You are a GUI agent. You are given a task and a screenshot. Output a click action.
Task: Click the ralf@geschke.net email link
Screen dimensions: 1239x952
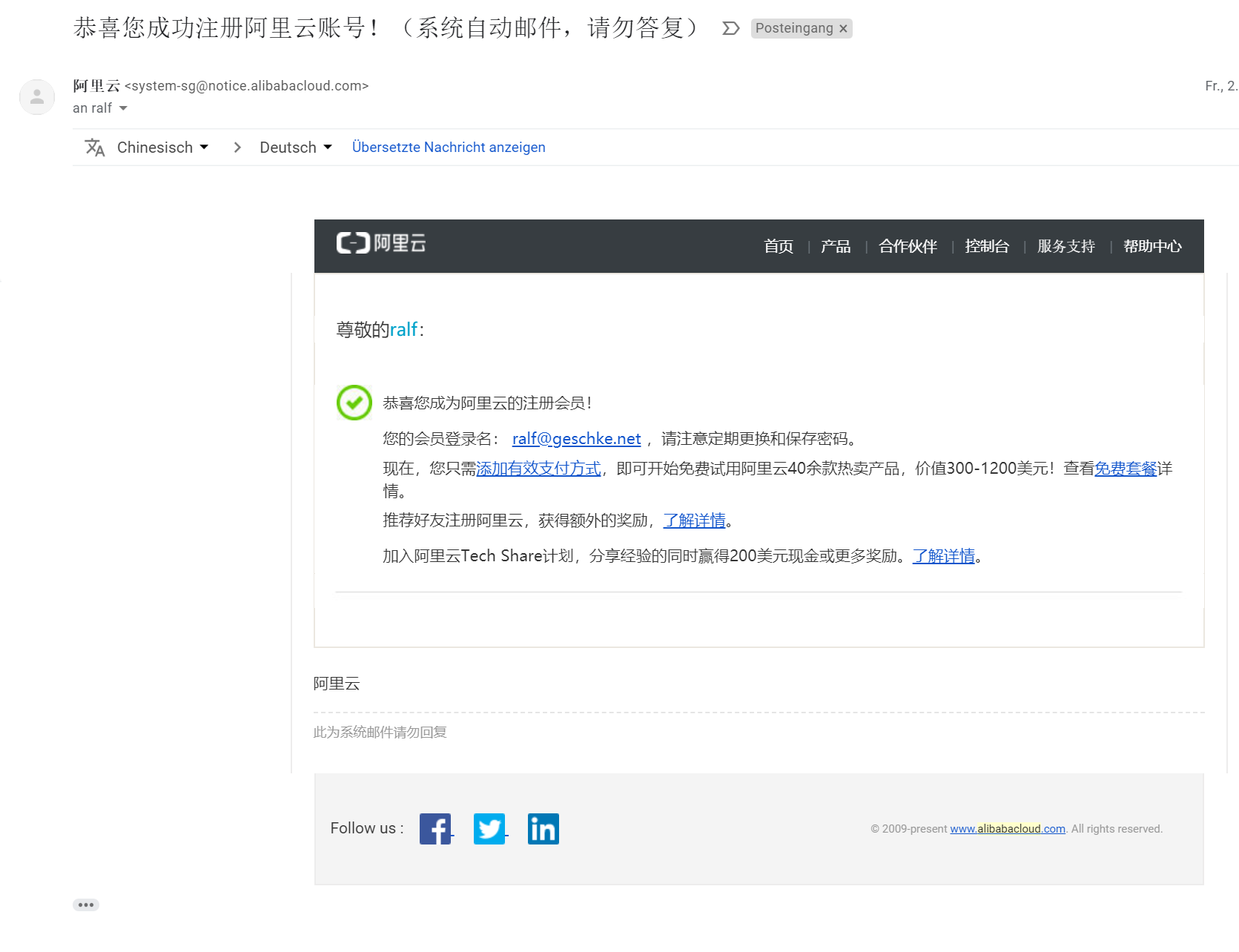coord(576,439)
